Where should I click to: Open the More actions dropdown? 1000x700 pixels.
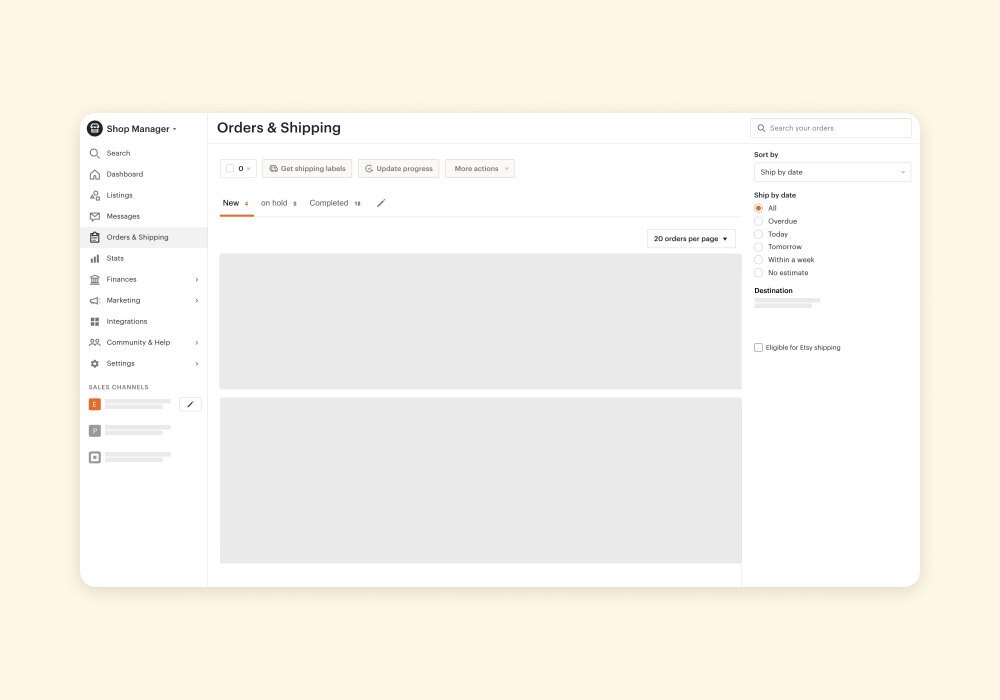[x=480, y=168]
